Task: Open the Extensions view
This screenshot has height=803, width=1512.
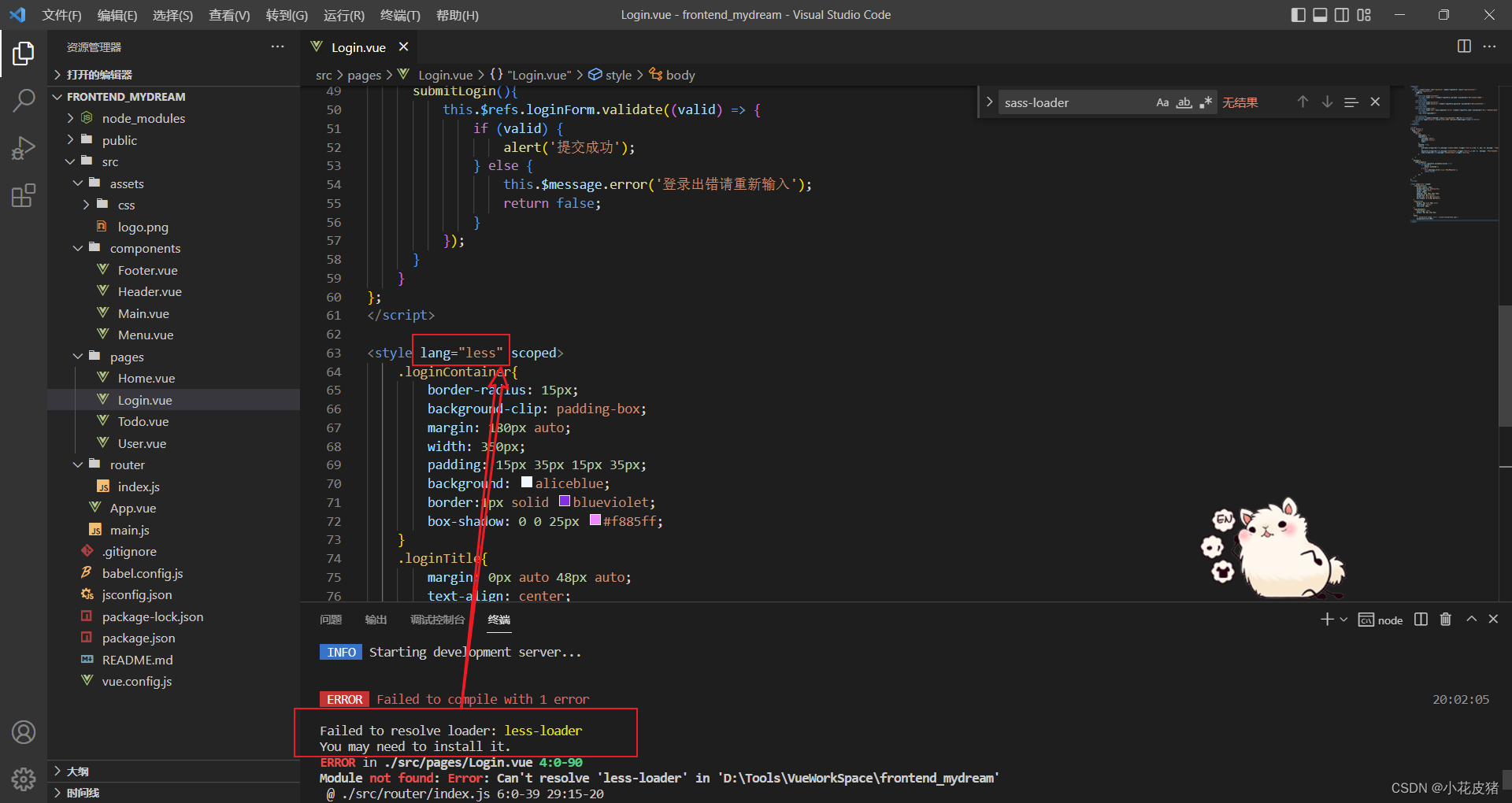Action: 24,195
